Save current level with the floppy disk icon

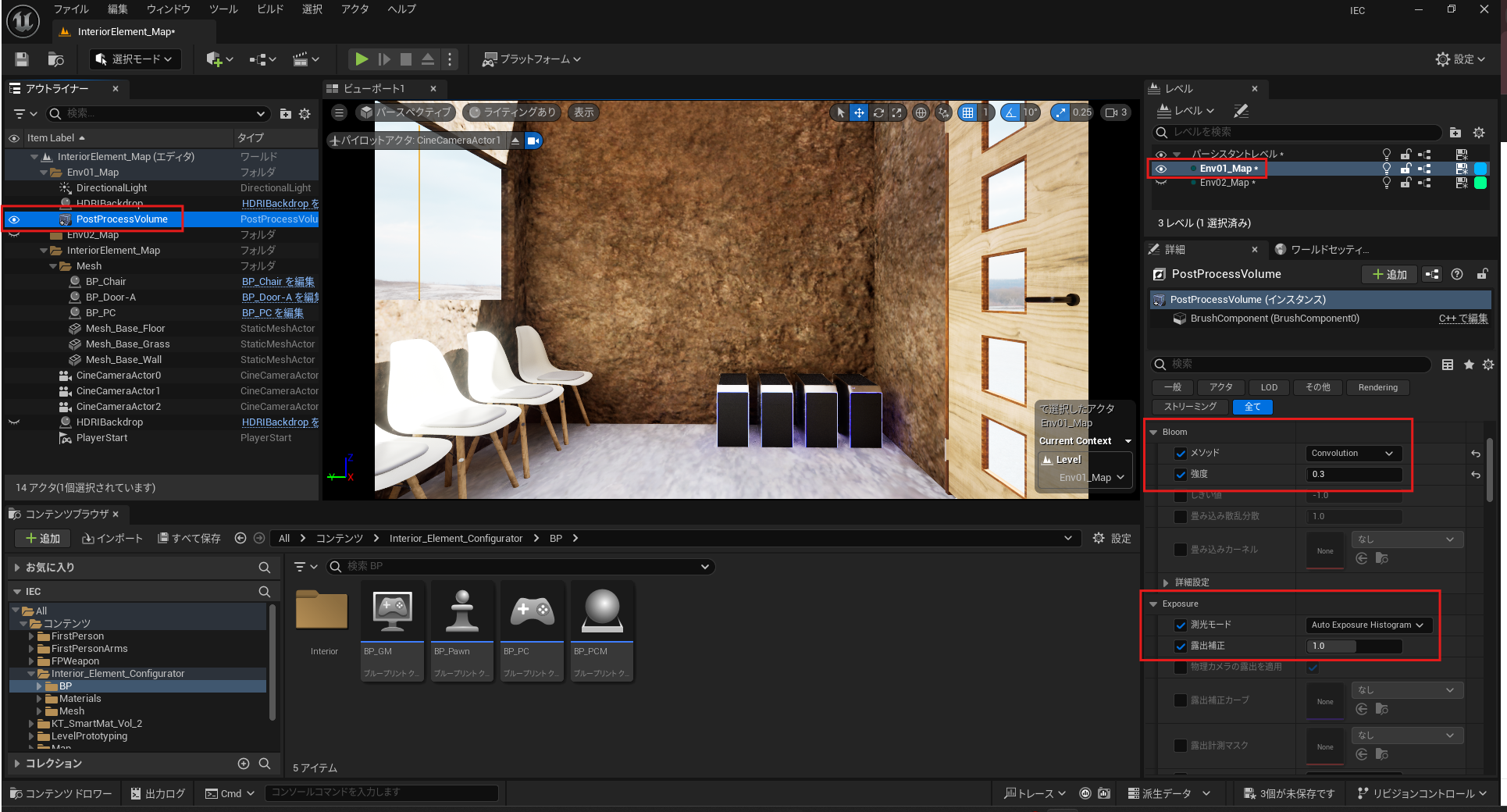coord(22,59)
